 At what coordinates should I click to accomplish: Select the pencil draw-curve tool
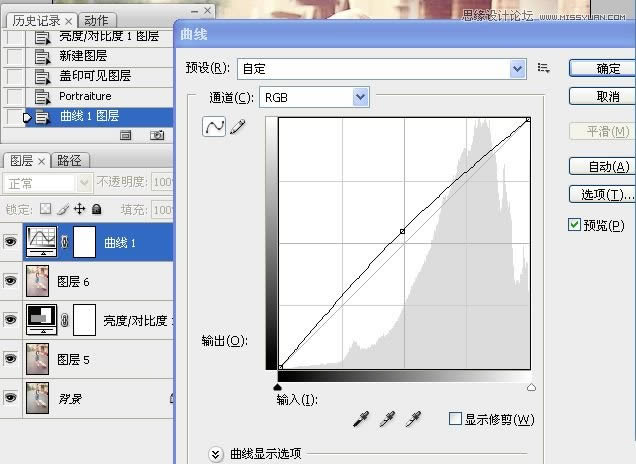238,128
